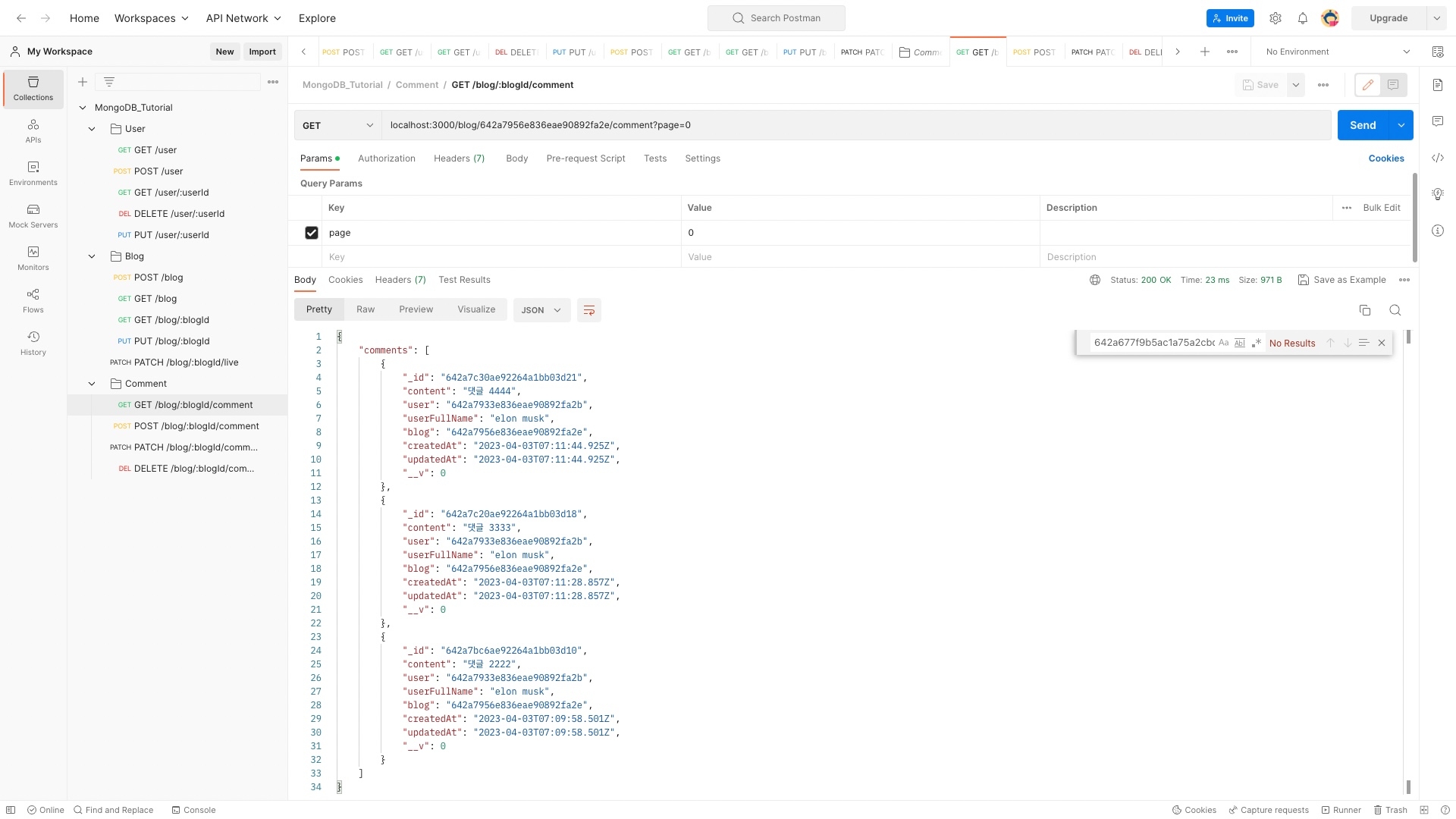1456x819 pixels.
Task: Collapse the User folder
Action: (x=92, y=129)
